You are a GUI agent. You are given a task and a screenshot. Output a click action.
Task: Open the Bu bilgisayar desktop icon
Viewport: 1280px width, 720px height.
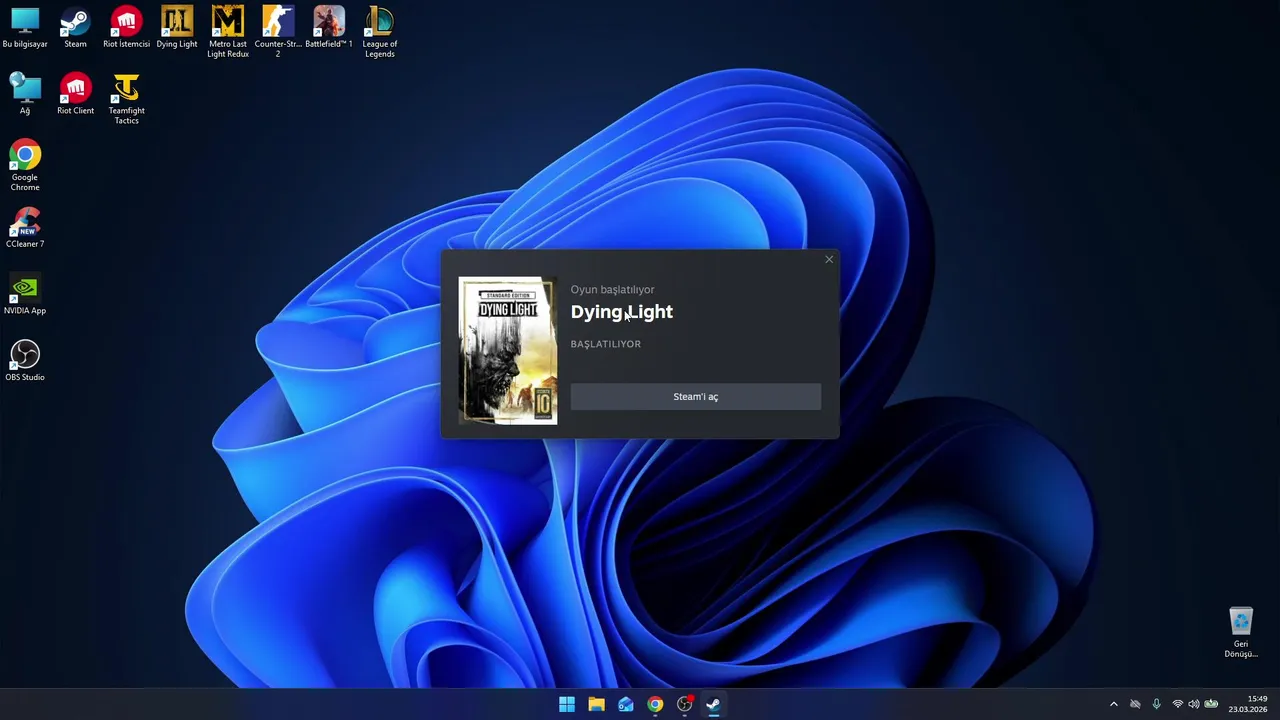25,28
